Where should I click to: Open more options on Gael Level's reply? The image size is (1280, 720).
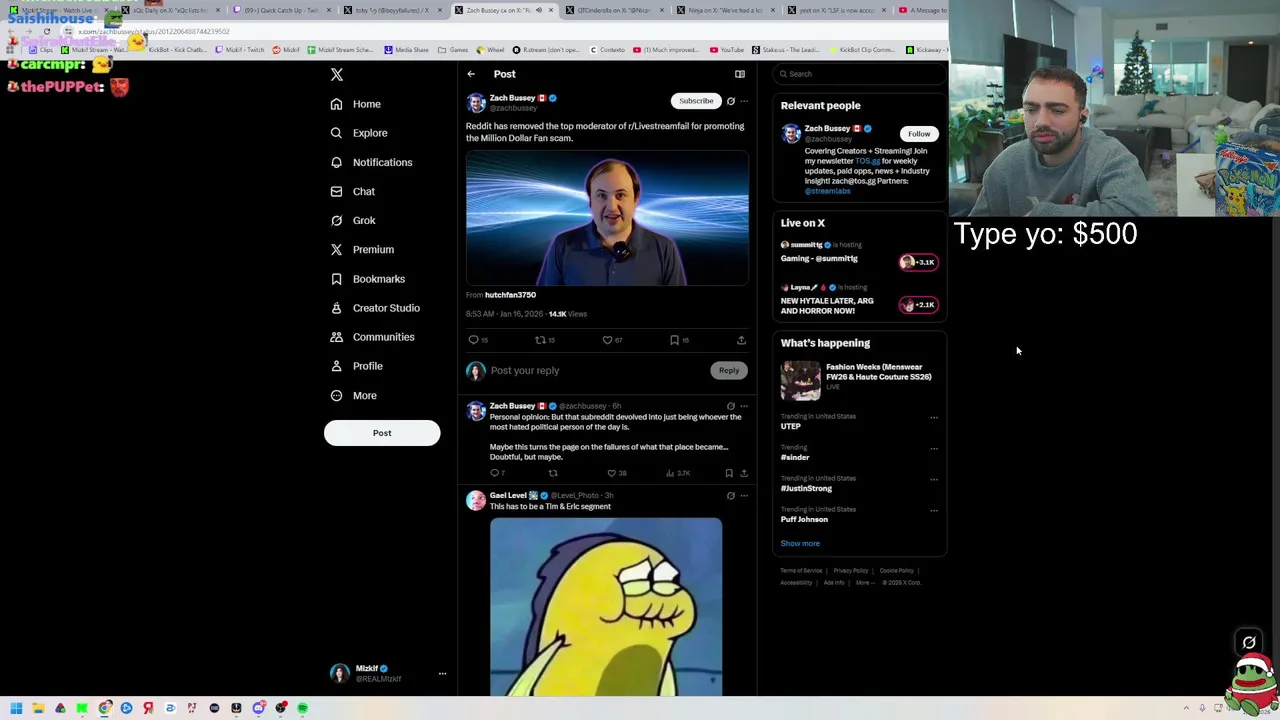coord(744,496)
